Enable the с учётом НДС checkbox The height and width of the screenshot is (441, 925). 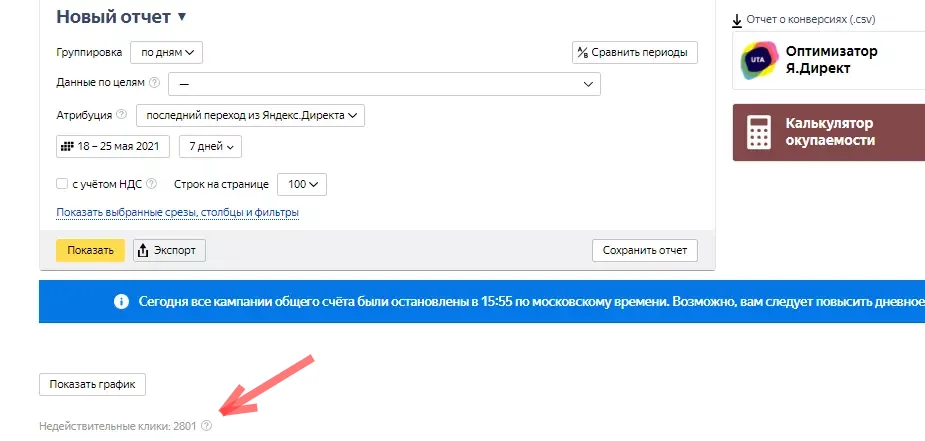click(62, 184)
